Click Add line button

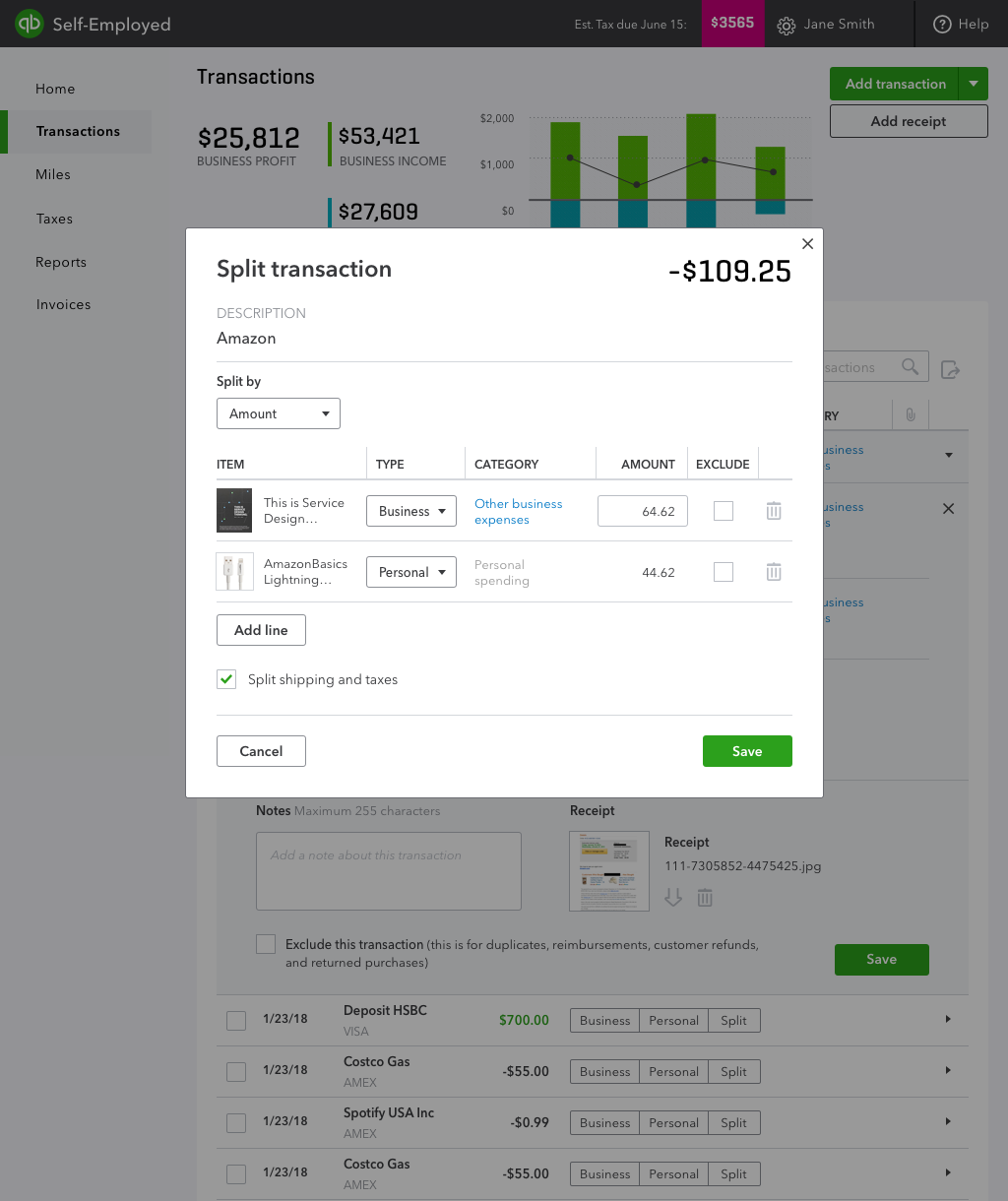[x=261, y=630]
